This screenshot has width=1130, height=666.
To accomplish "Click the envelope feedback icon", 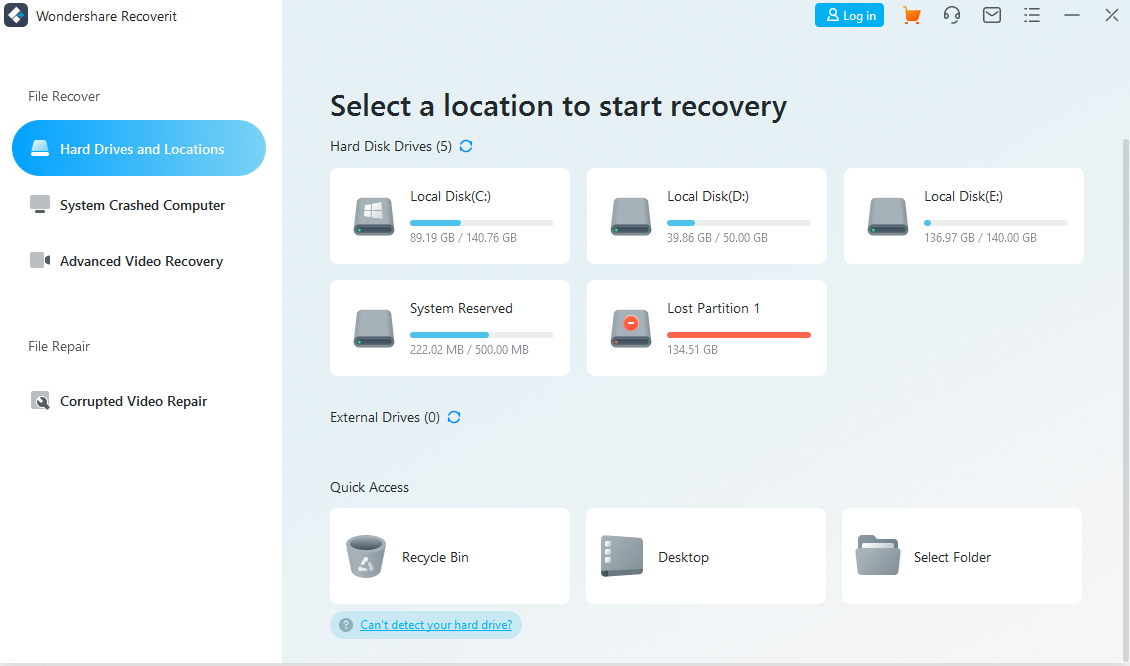I will (x=992, y=15).
